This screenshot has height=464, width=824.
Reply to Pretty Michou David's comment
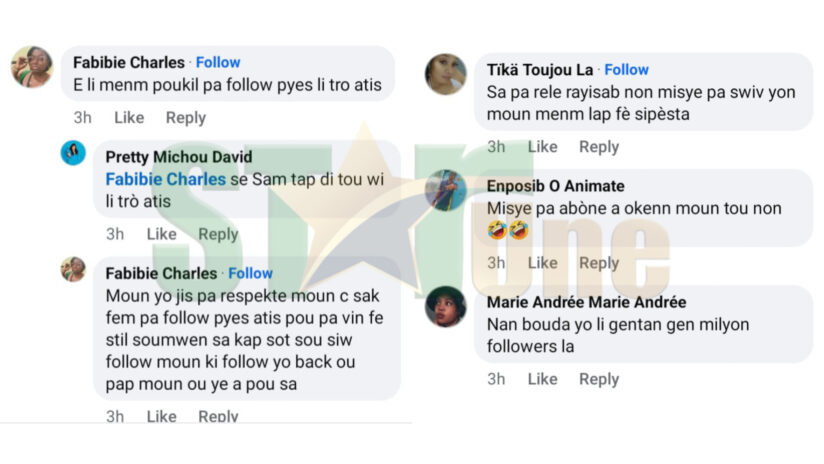[x=218, y=234]
